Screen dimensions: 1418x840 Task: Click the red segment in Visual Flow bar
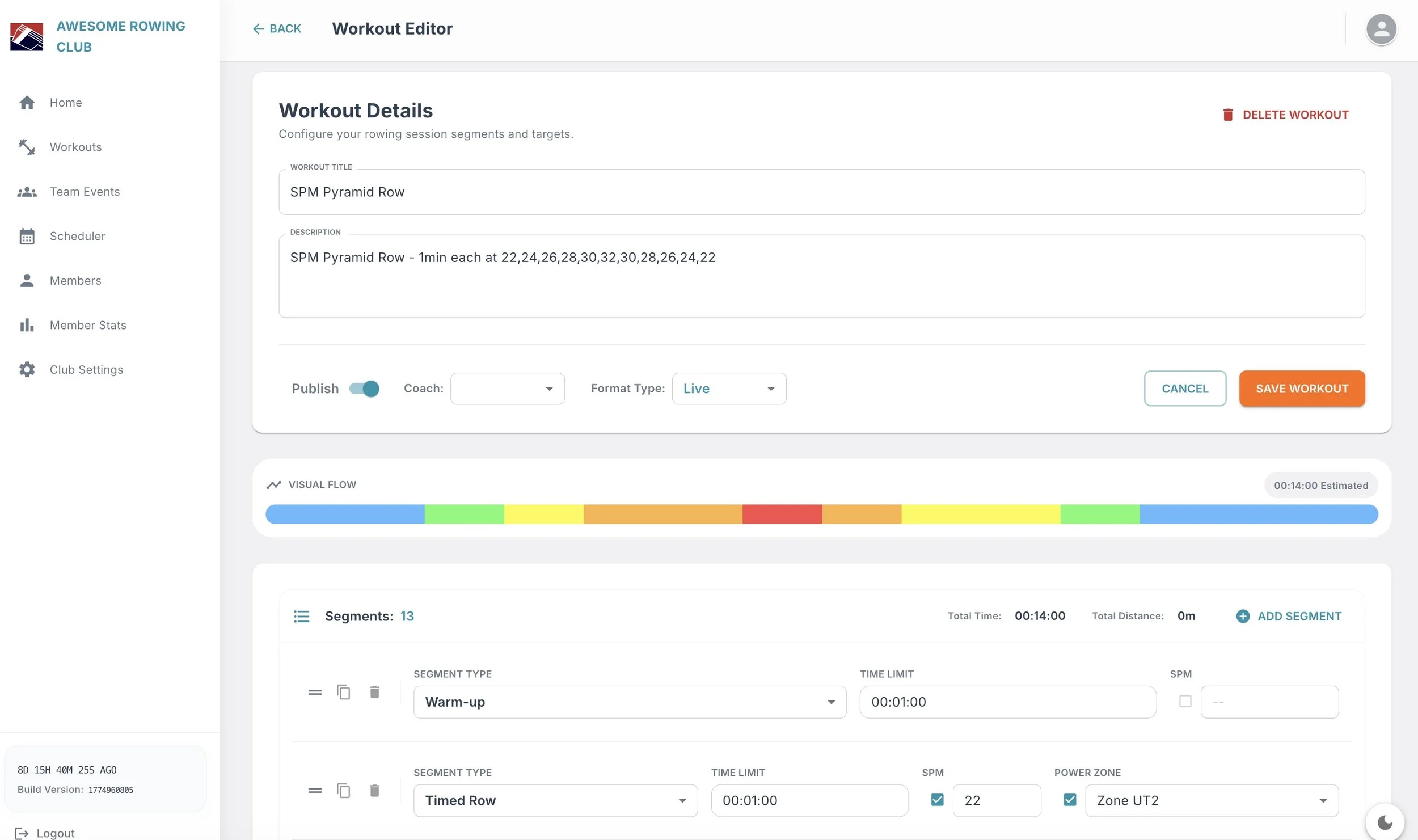pyautogui.click(x=782, y=514)
